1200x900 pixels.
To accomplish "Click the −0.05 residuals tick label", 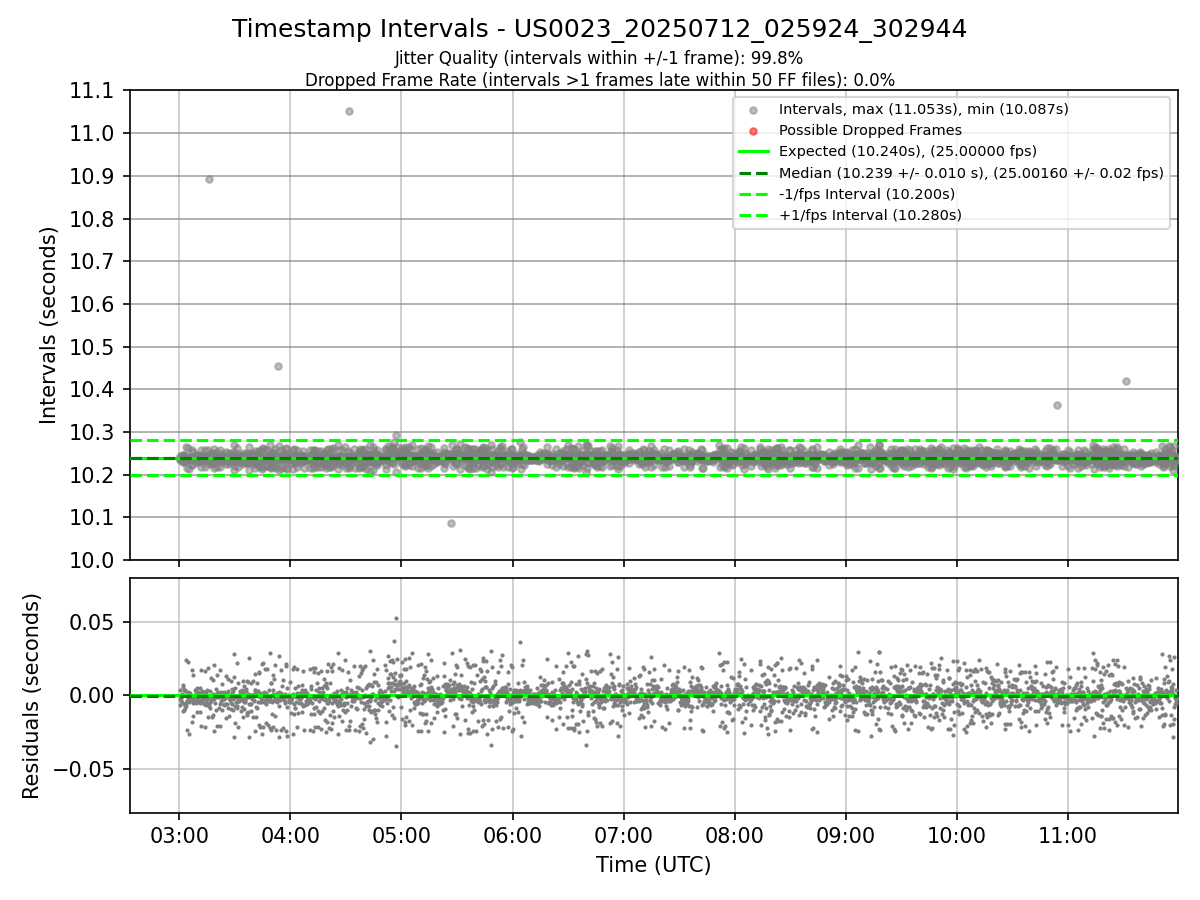I will pos(85,769).
